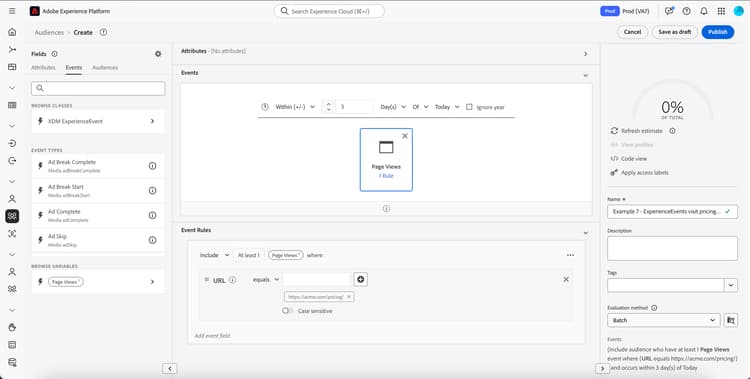
Task: Open the Within (+/-) dropdown
Action: click(x=295, y=107)
